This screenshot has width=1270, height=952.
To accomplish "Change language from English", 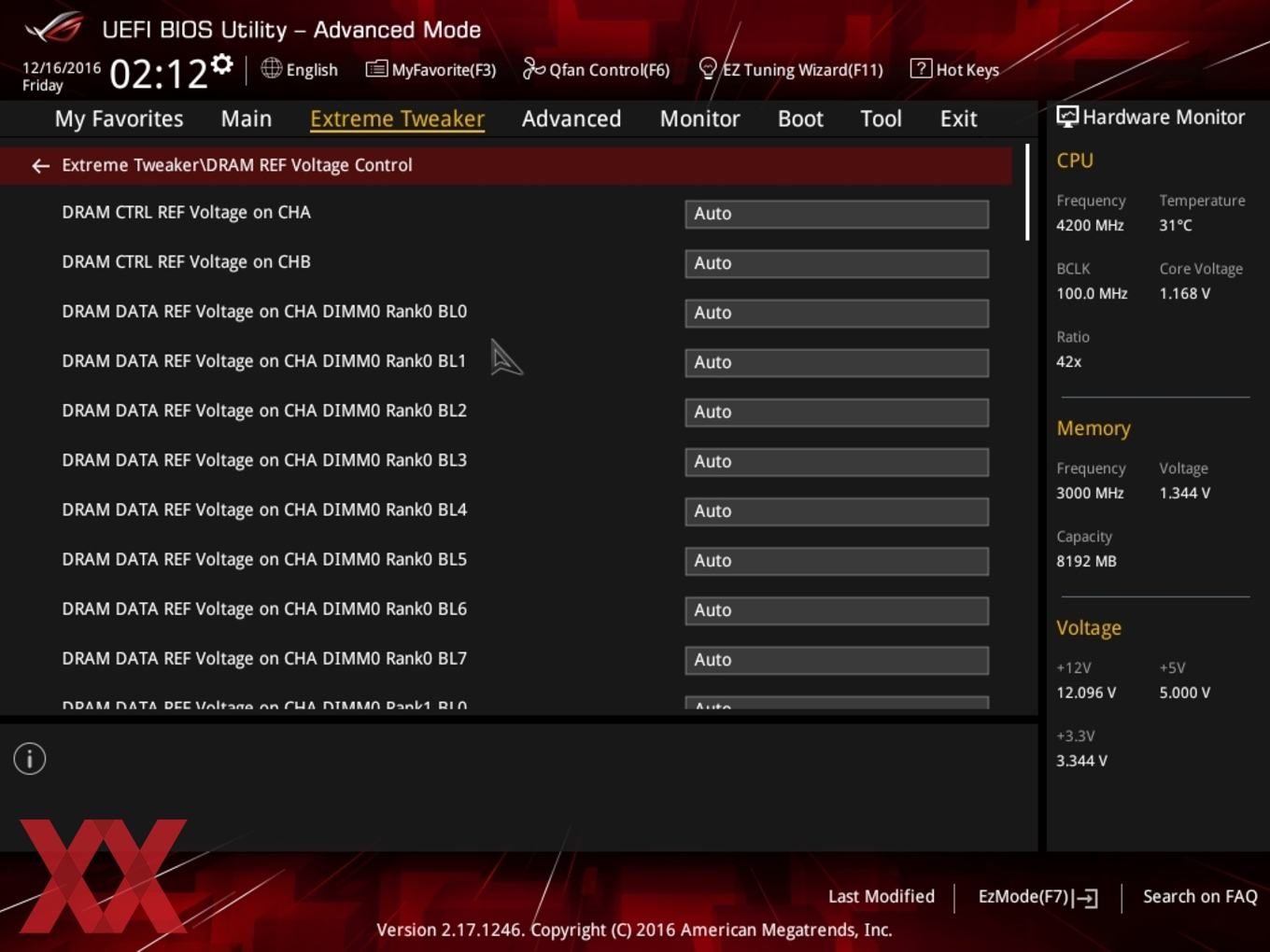I will pyautogui.click(x=312, y=70).
